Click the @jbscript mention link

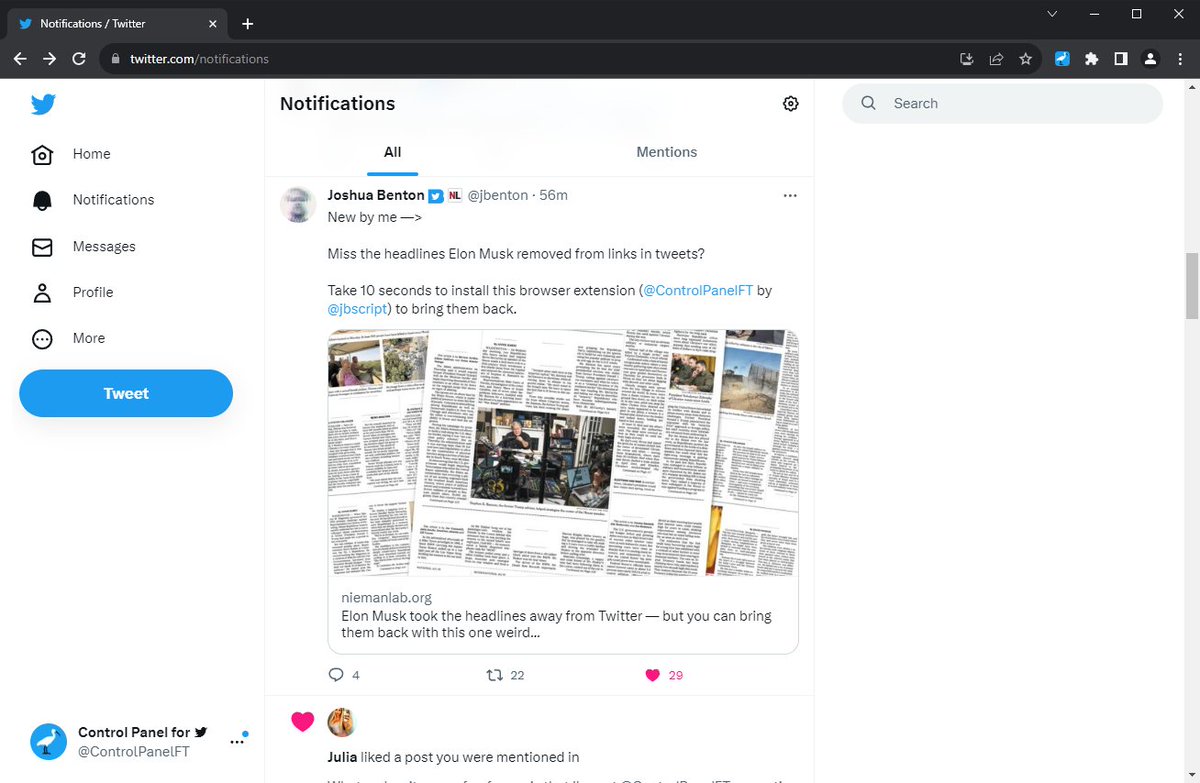357,309
